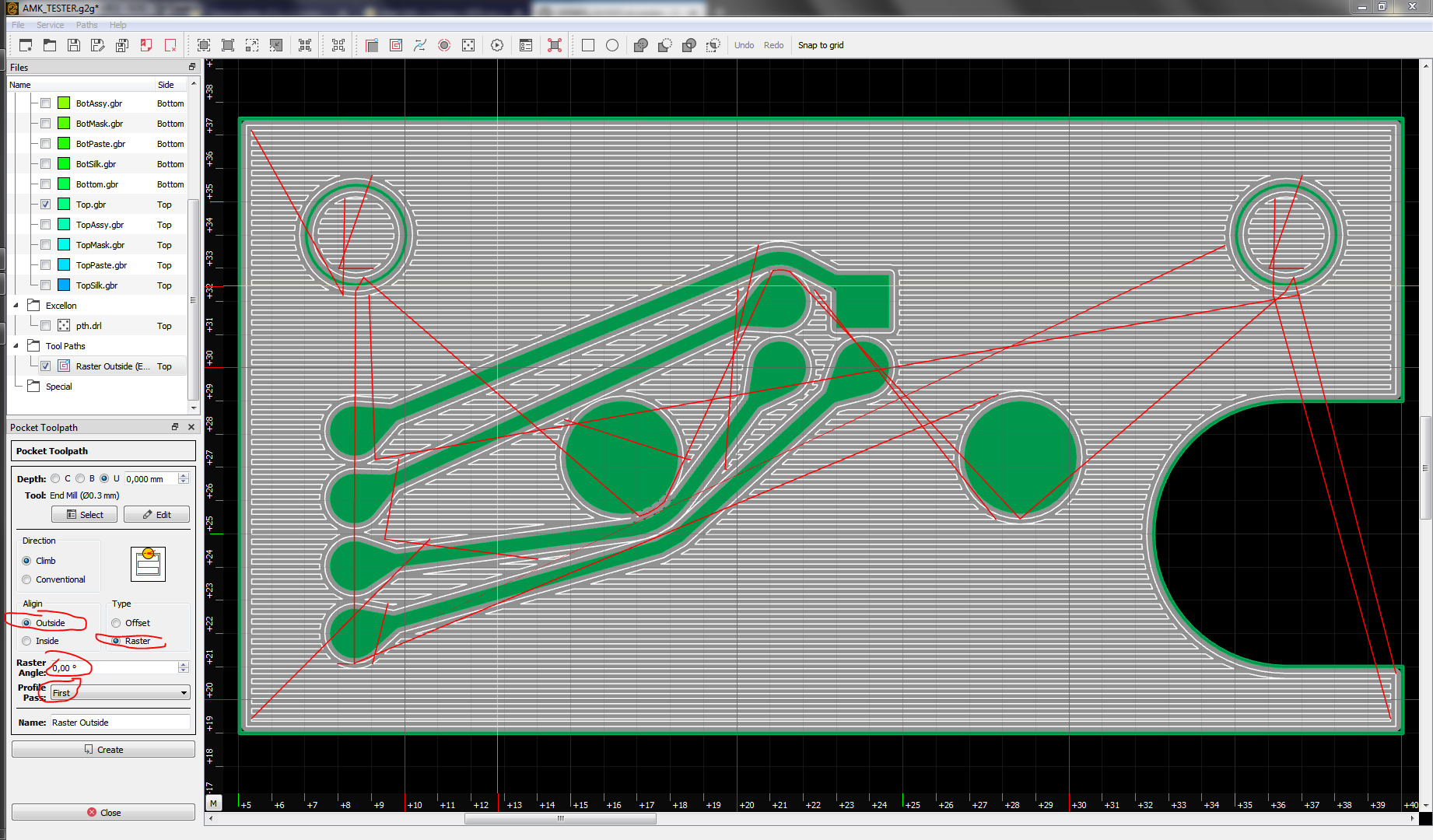1433x840 pixels.
Task: Click the last dashed overlapping shapes icon
Action: pos(713,45)
